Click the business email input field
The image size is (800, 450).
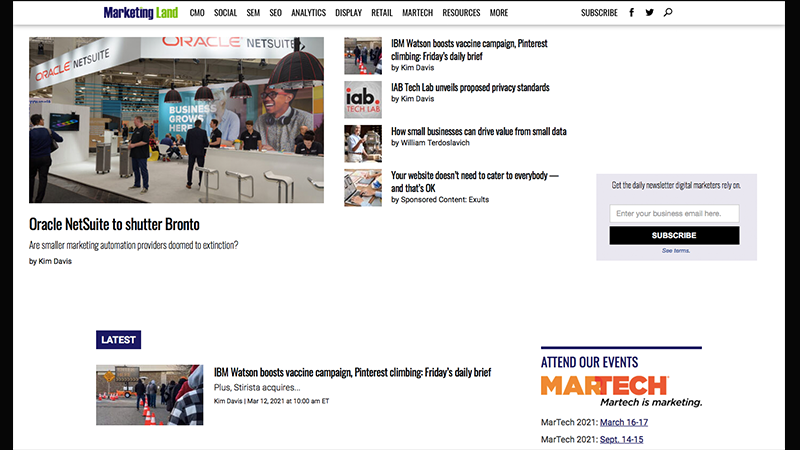[x=674, y=213]
